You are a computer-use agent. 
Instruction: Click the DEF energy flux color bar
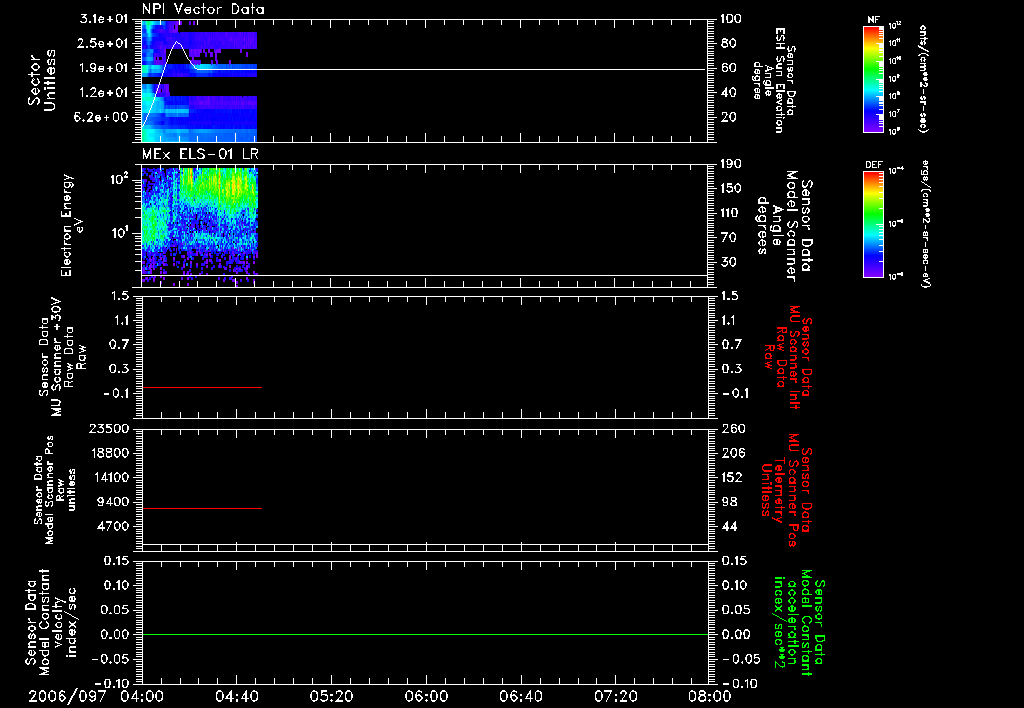click(x=873, y=224)
